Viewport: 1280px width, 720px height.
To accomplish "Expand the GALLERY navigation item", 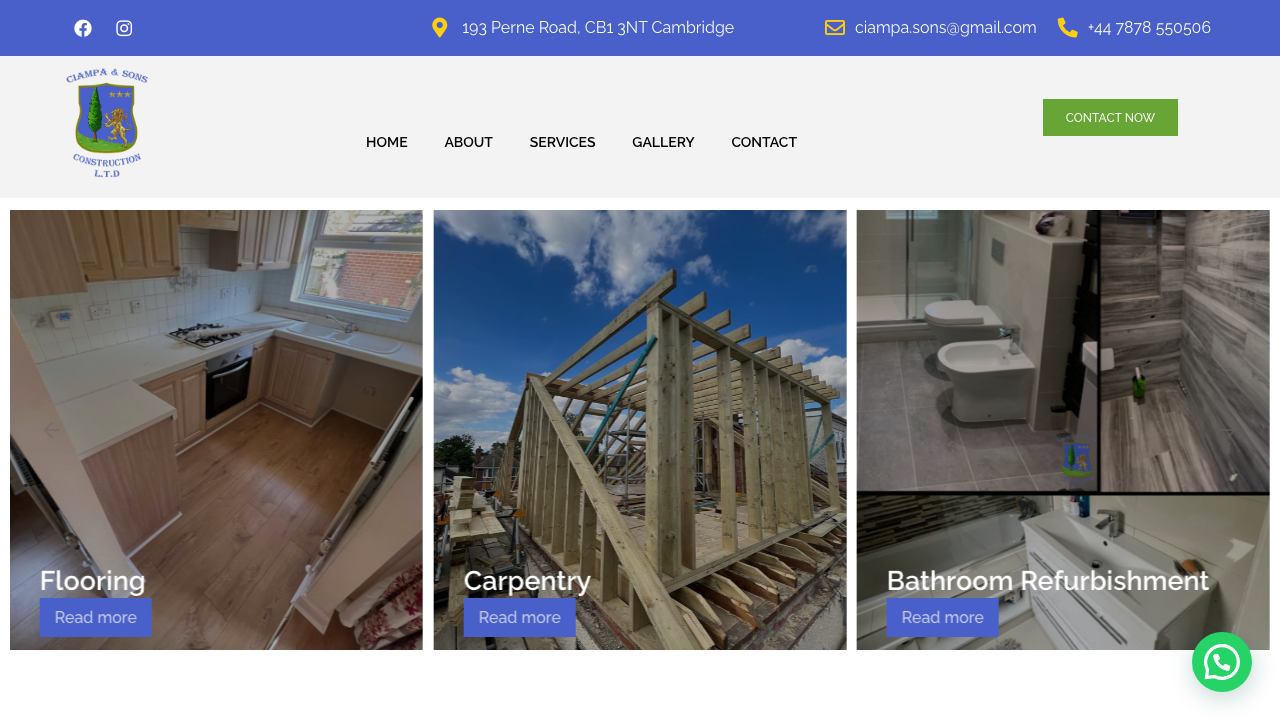I will pyautogui.click(x=662, y=142).
